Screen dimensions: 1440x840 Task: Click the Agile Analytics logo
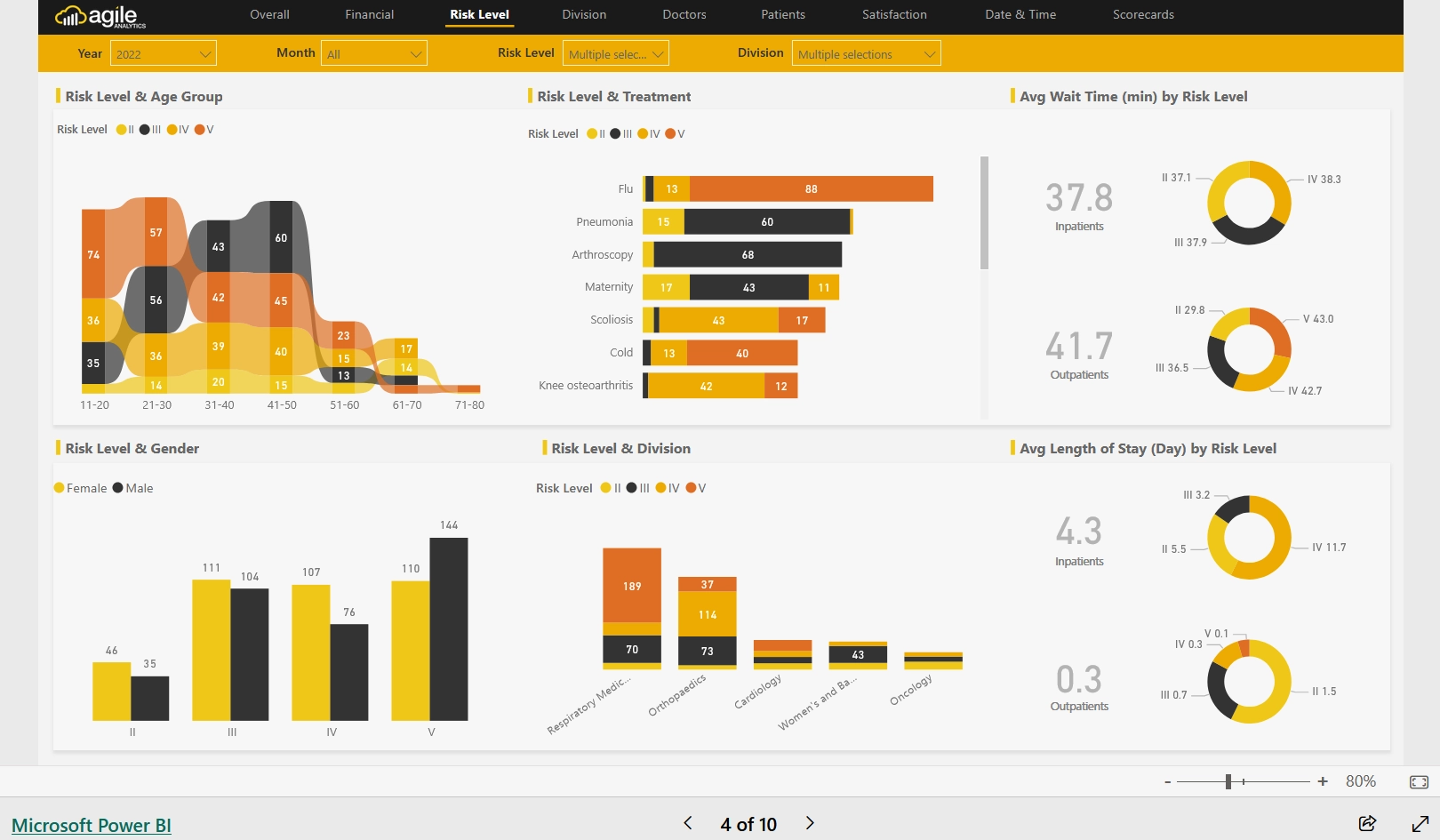tap(100, 16)
